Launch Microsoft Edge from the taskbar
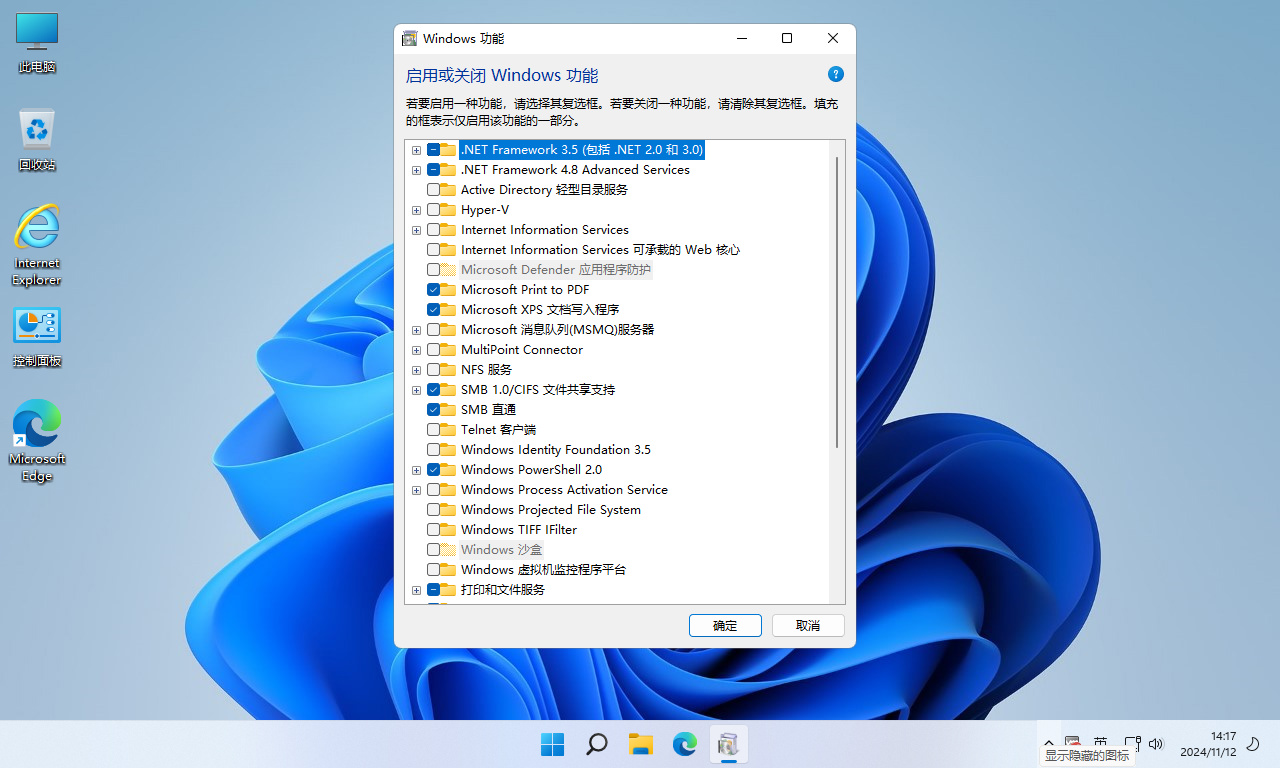The image size is (1280, 768). [684, 744]
